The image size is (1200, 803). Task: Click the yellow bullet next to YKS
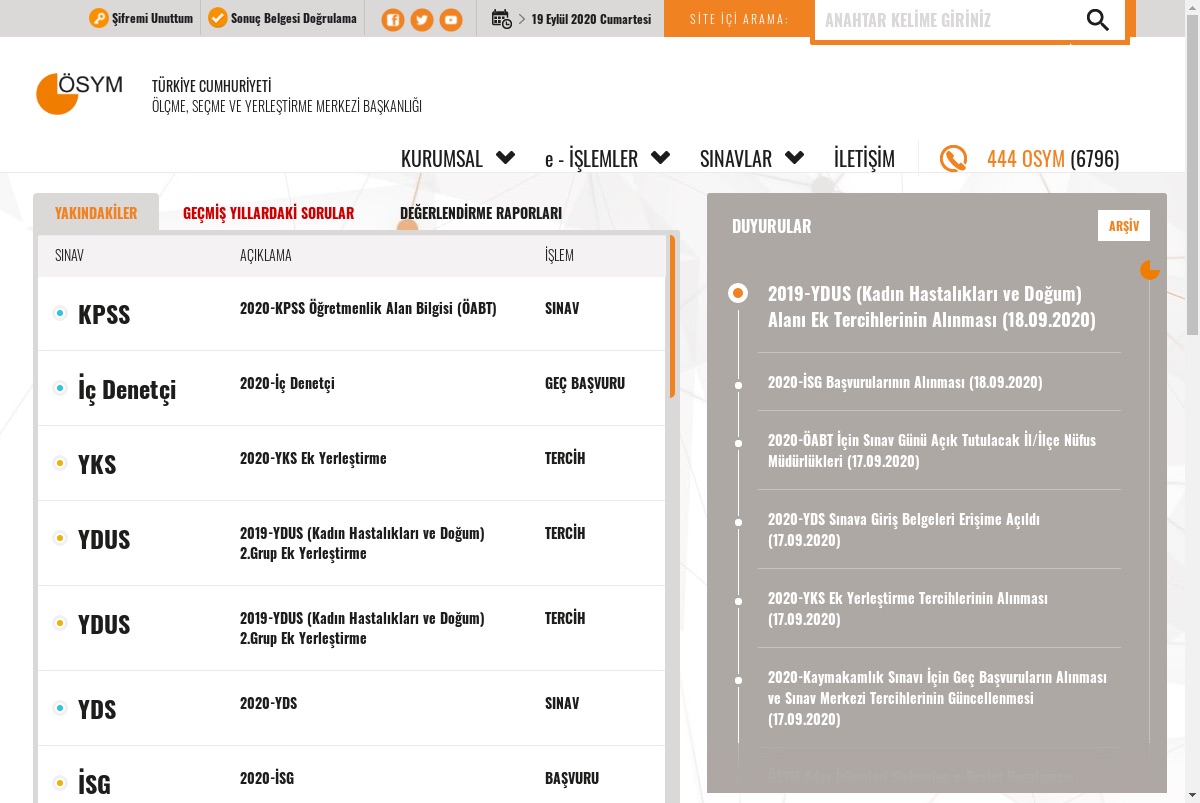point(60,463)
